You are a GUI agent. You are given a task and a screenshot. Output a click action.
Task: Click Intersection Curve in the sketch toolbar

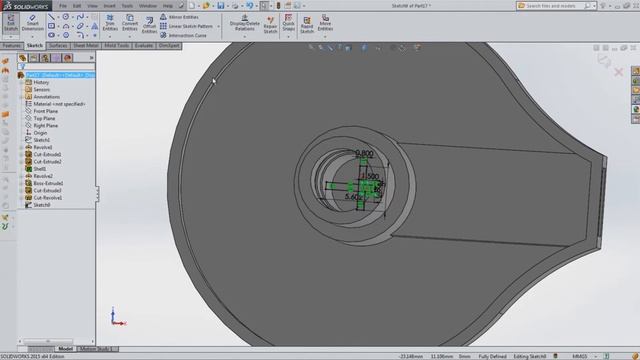coord(183,36)
